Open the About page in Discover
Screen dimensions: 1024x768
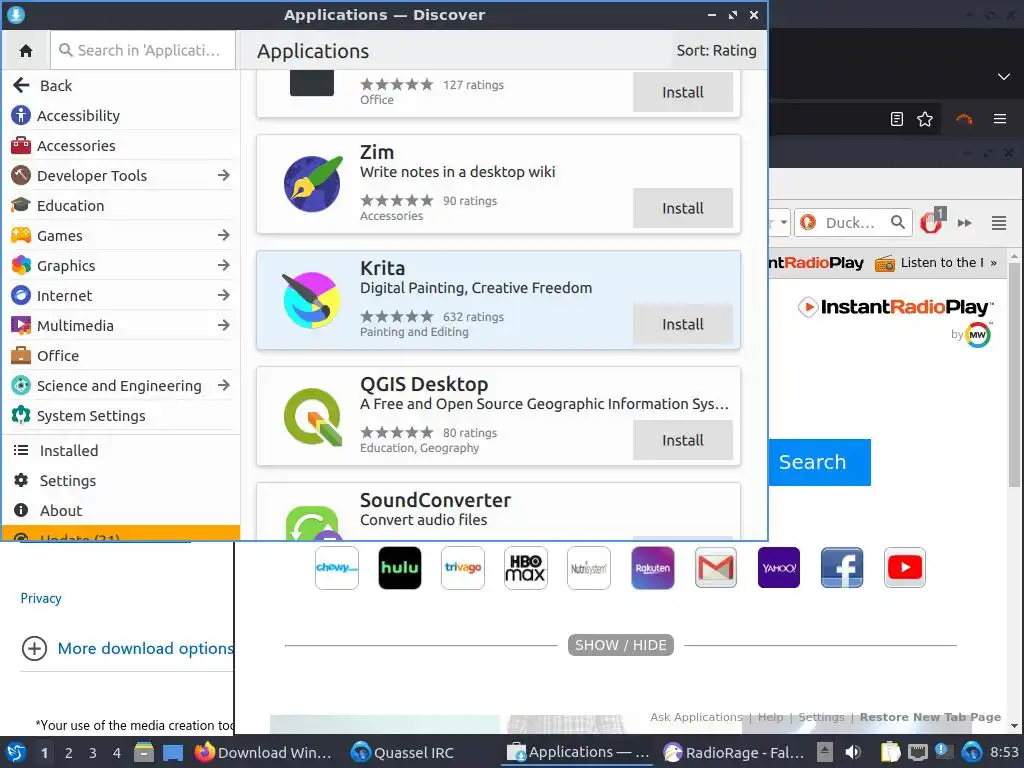click(x=121, y=511)
